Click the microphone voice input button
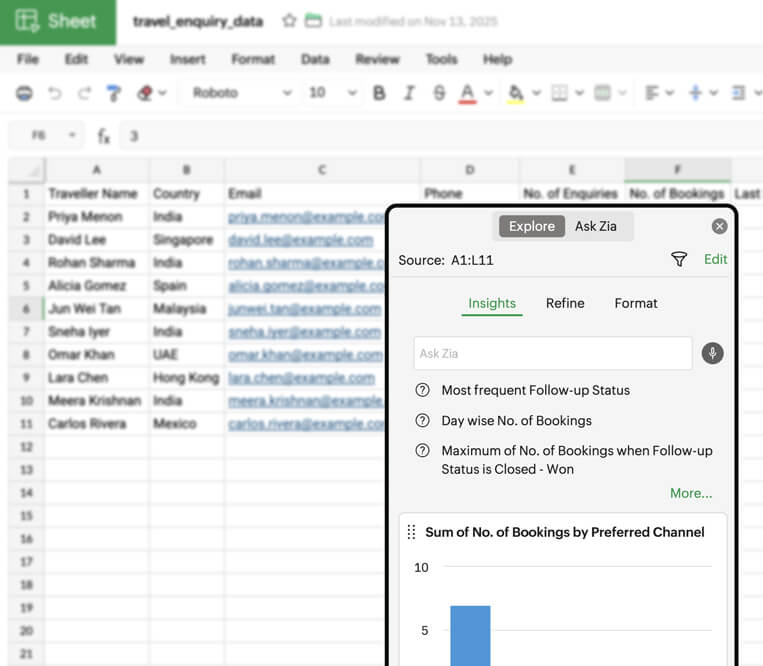The width and height of the screenshot is (763, 666). click(712, 353)
